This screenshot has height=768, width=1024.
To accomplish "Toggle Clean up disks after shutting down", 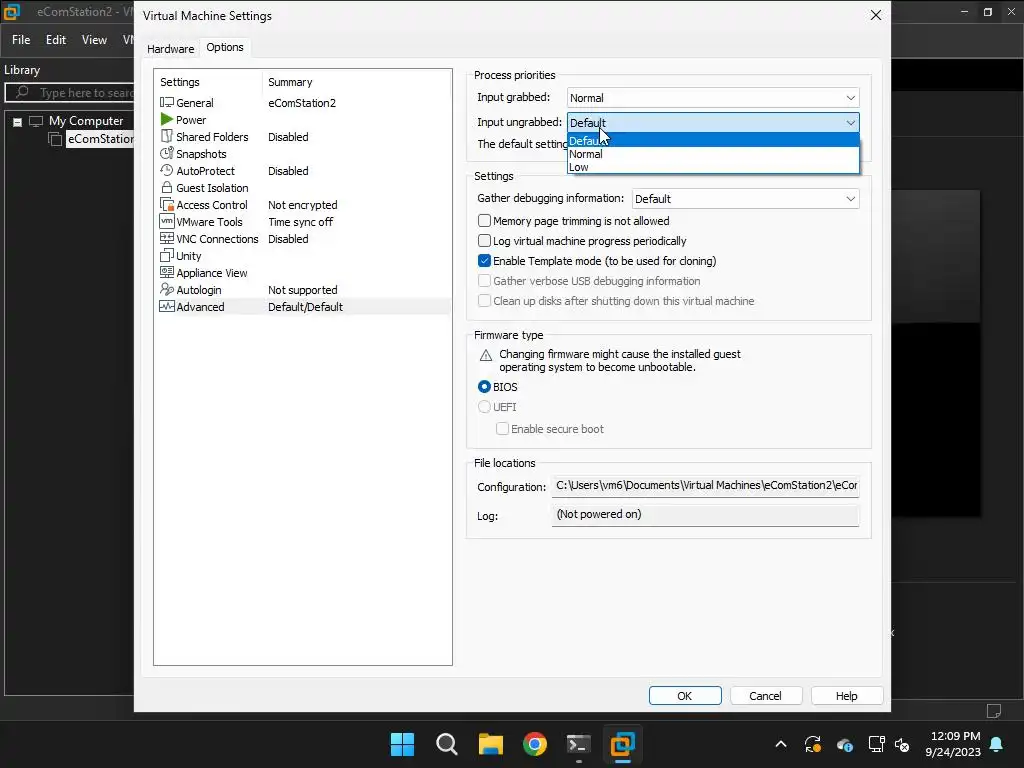I will [485, 301].
